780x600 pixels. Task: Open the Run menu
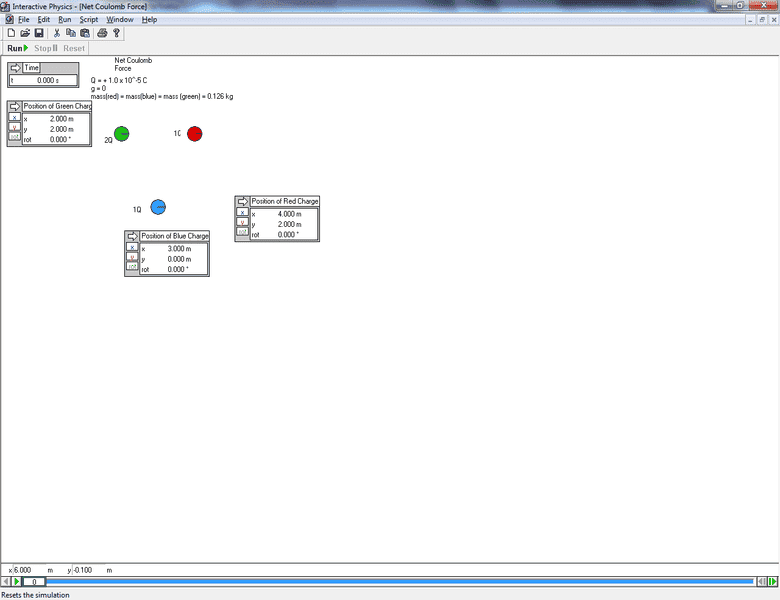pyautogui.click(x=65, y=19)
